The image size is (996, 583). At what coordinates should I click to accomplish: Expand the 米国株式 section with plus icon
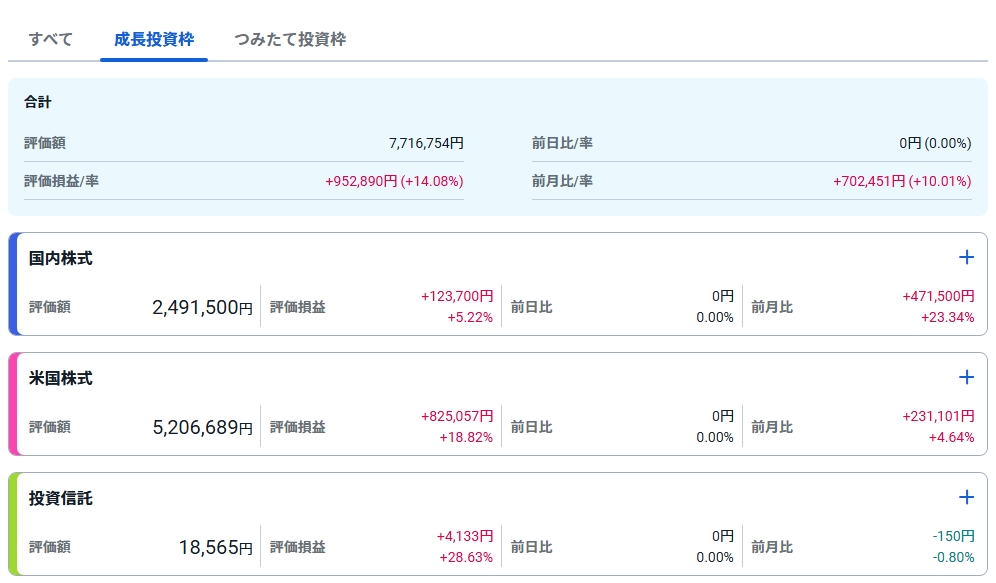[x=966, y=378]
